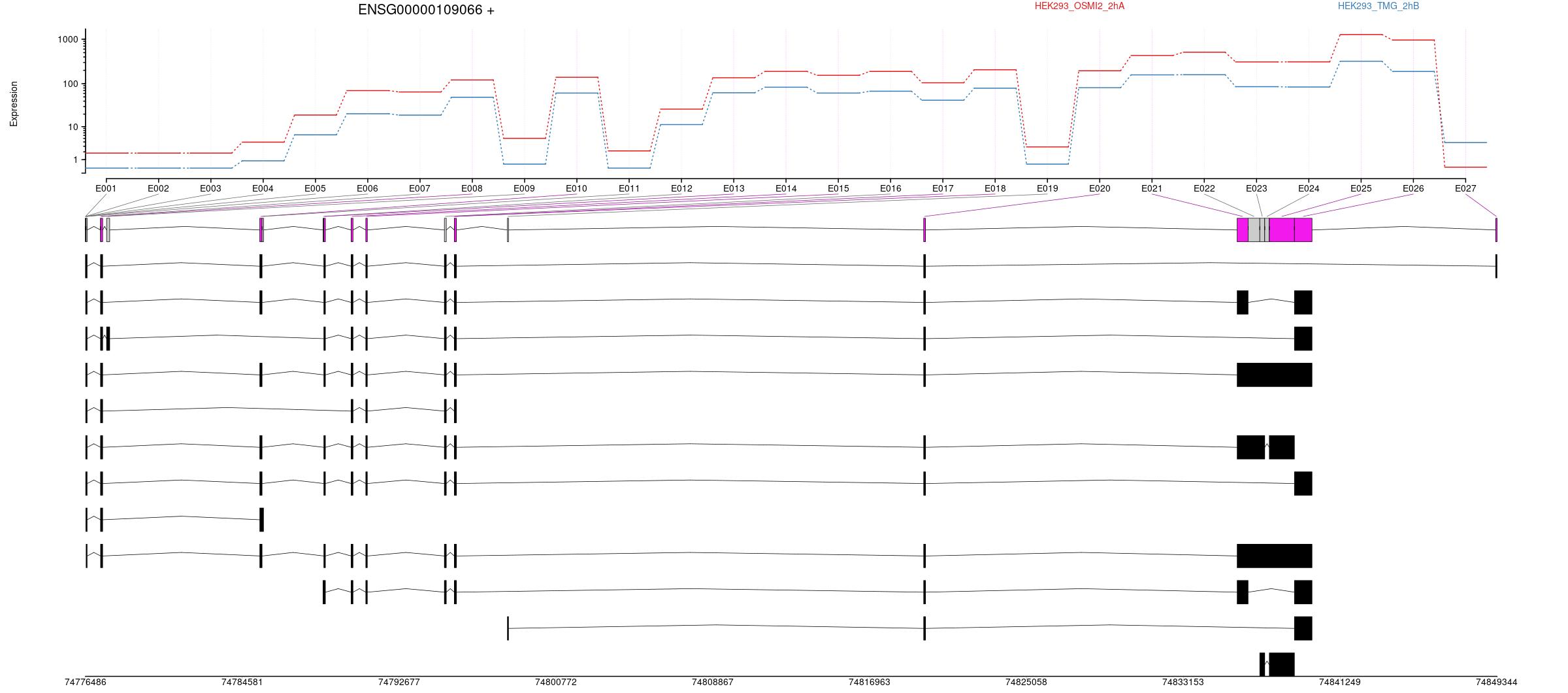The width and height of the screenshot is (1568, 693).
Task: Click exon label E019
Action: click(1047, 188)
